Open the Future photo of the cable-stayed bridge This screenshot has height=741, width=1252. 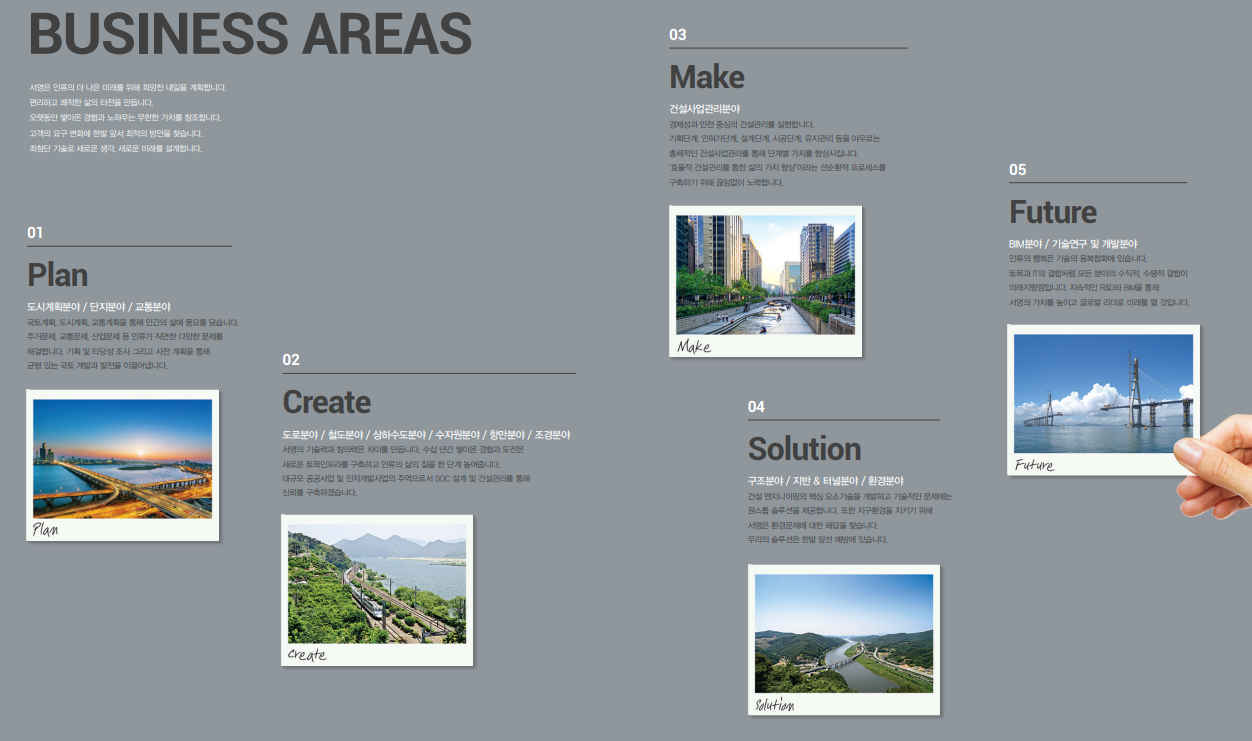tap(1103, 393)
